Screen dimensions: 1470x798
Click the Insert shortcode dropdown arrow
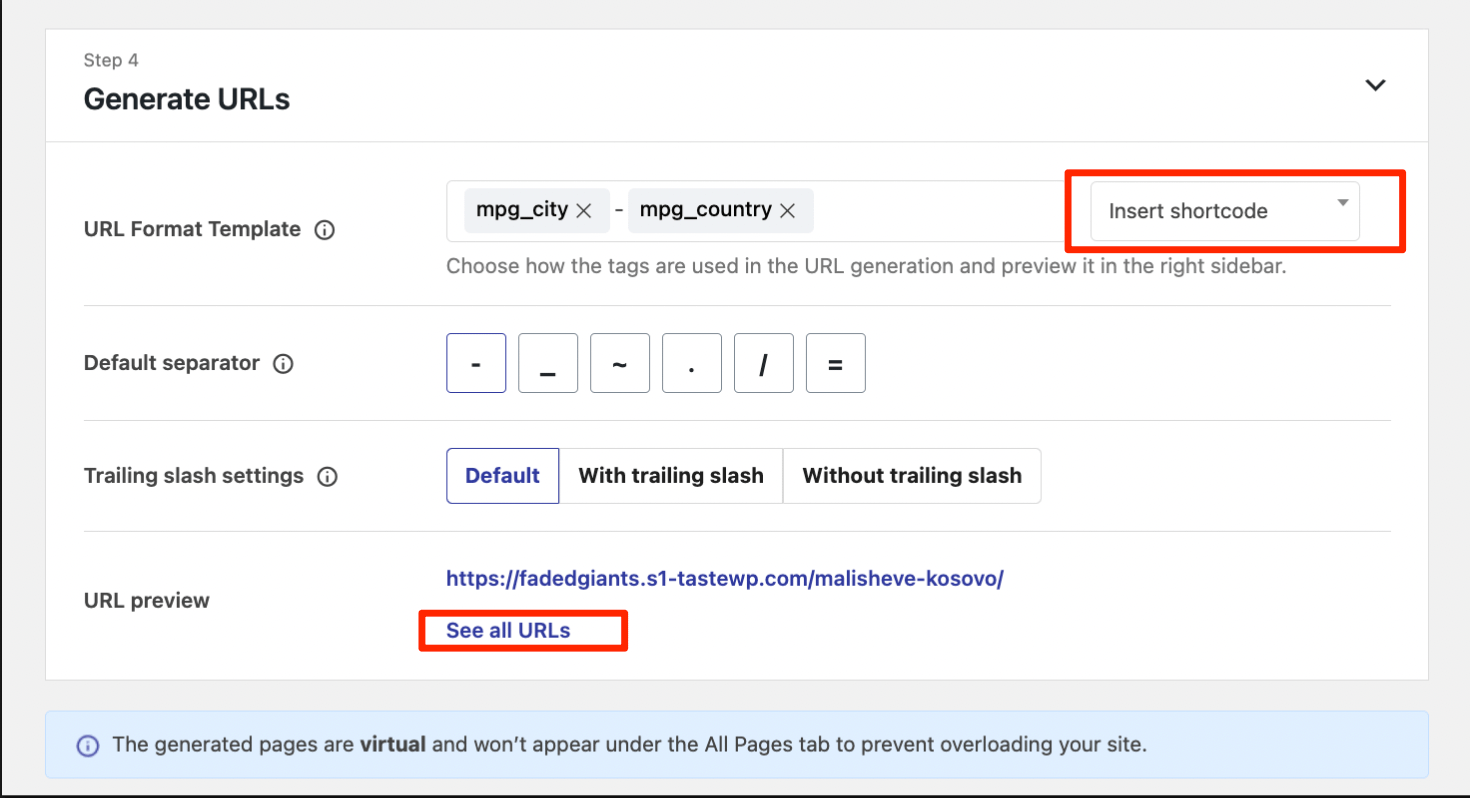click(x=1342, y=203)
